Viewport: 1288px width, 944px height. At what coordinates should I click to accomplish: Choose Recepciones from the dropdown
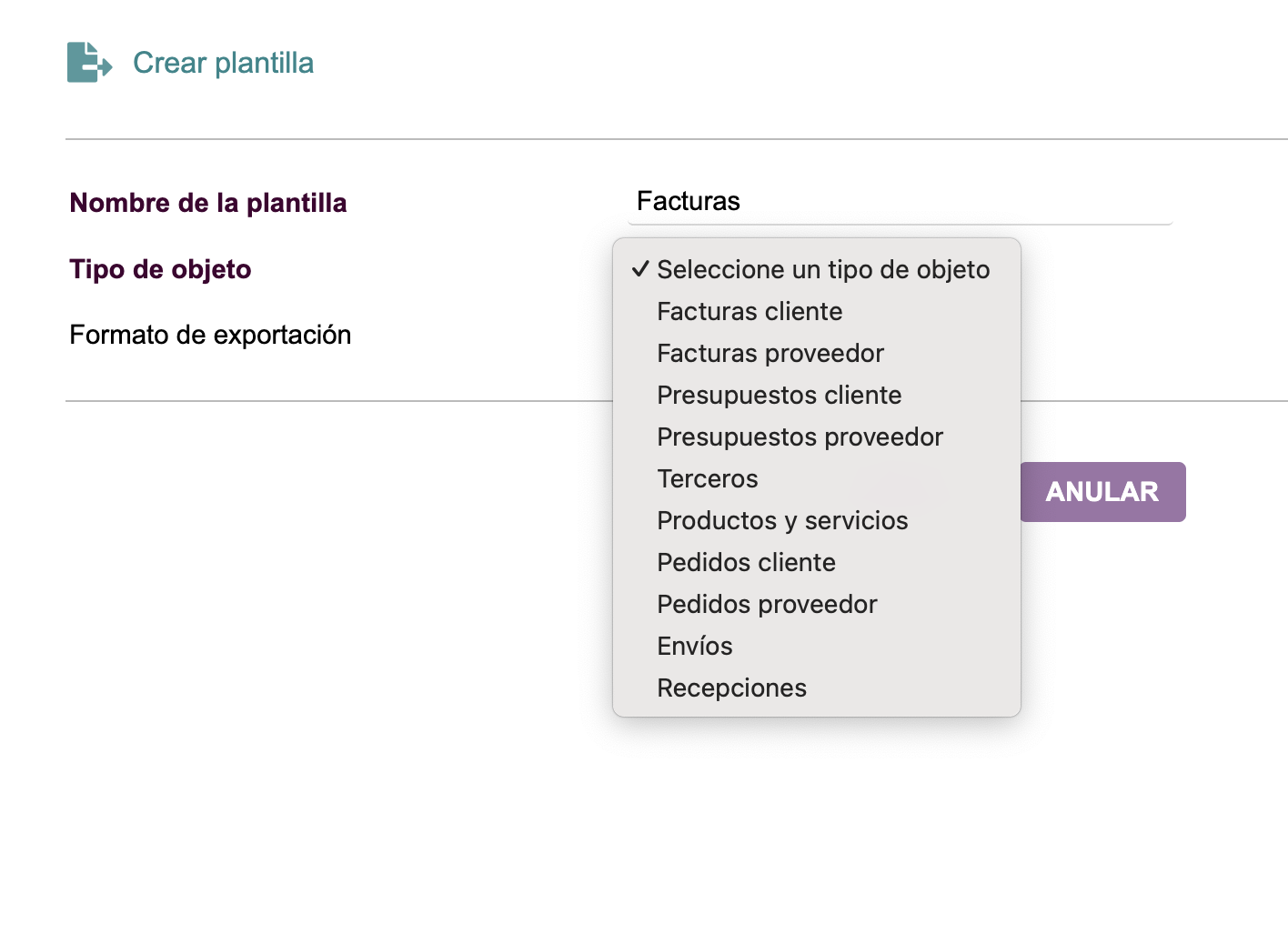point(817,688)
